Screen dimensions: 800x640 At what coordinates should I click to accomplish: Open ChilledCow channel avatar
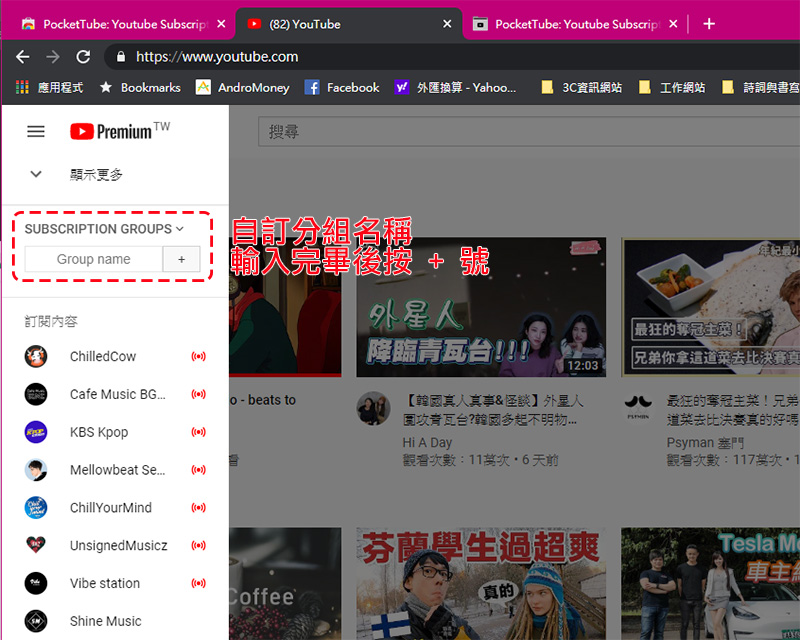pos(36,357)
